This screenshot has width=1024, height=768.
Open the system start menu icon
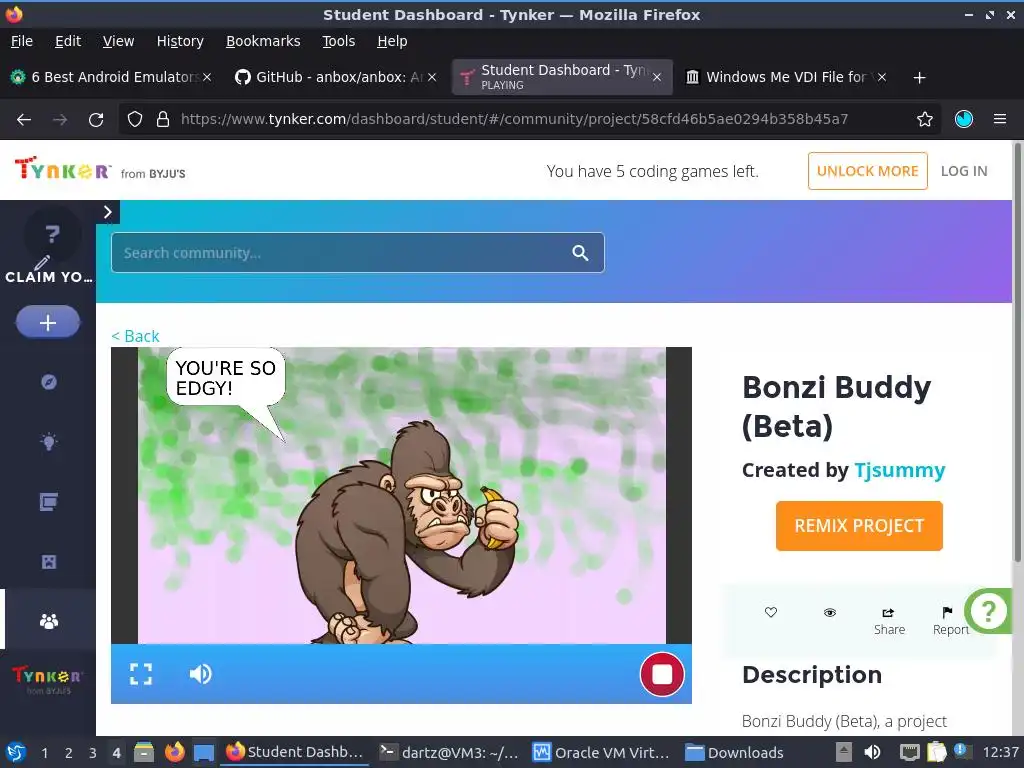[x=16, y=753]
